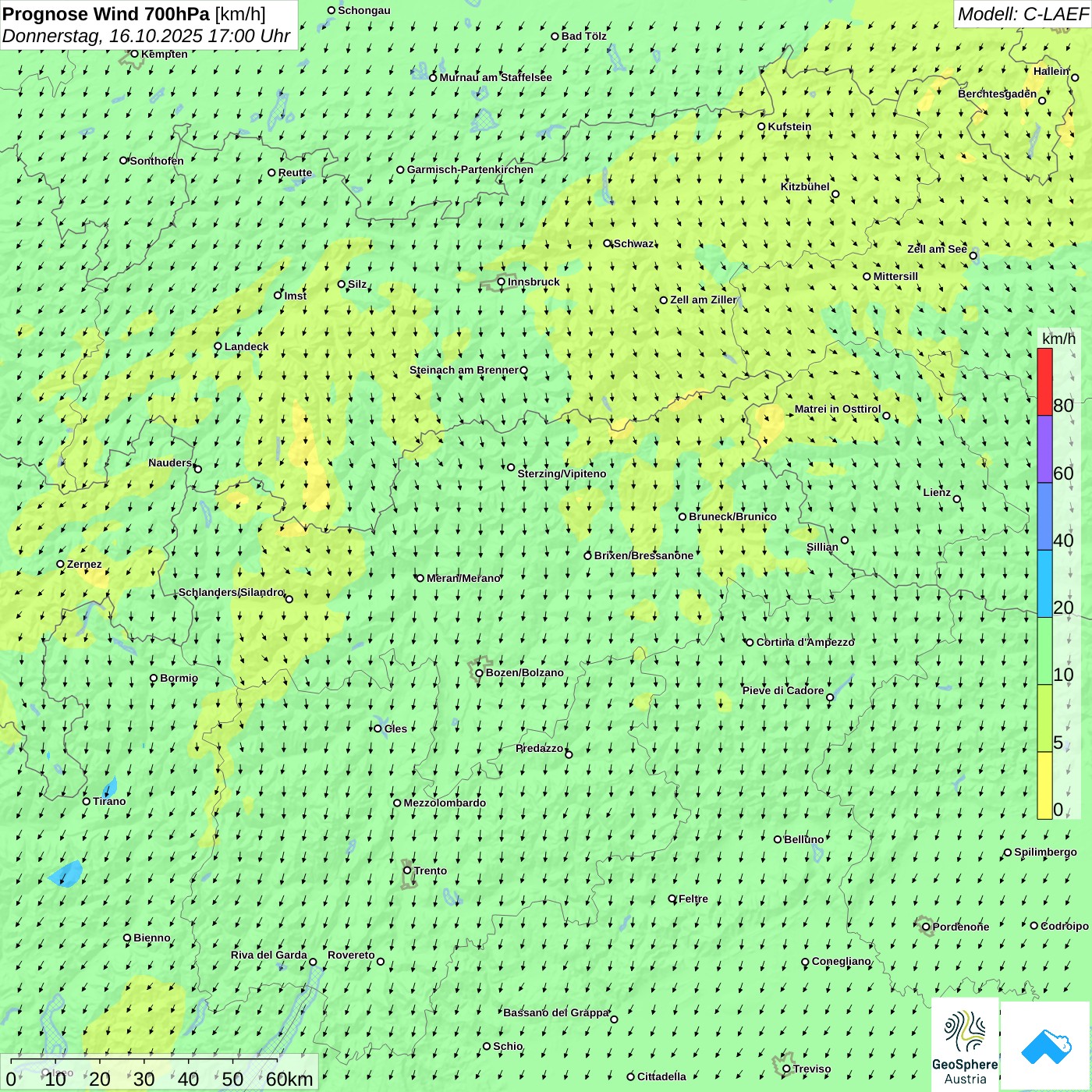Click the Kitzbühel city marker
Screen dimensions: 1092x1092
[835, 194]
